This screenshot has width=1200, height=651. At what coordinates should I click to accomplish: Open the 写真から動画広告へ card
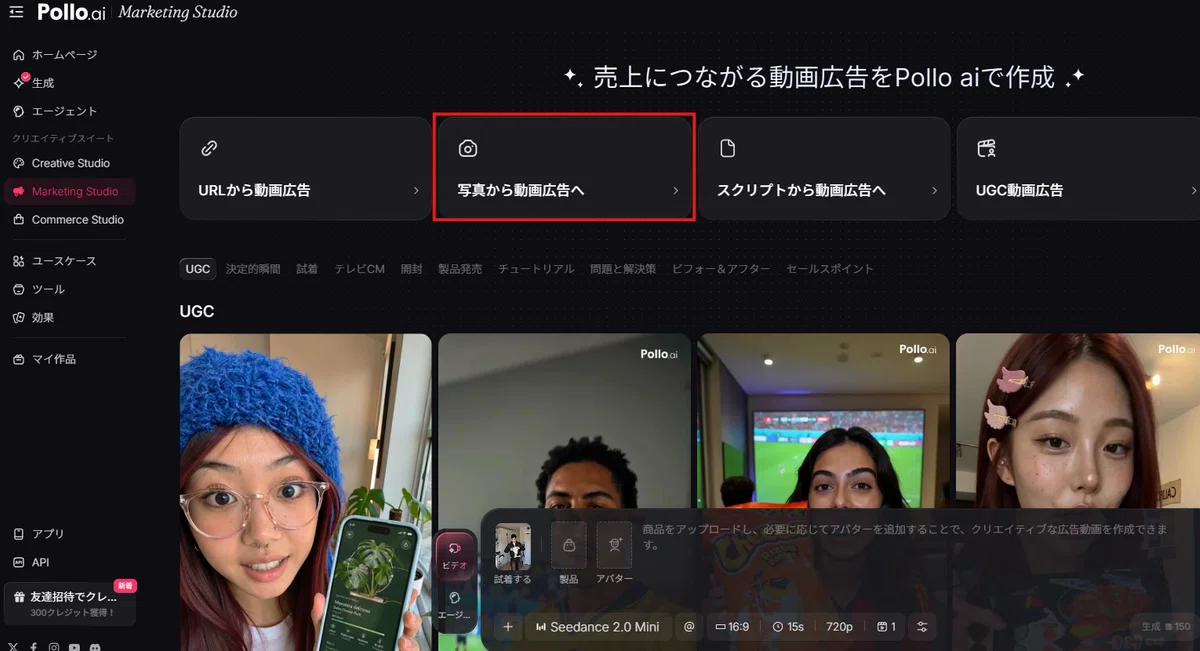[x=564, y=168]
